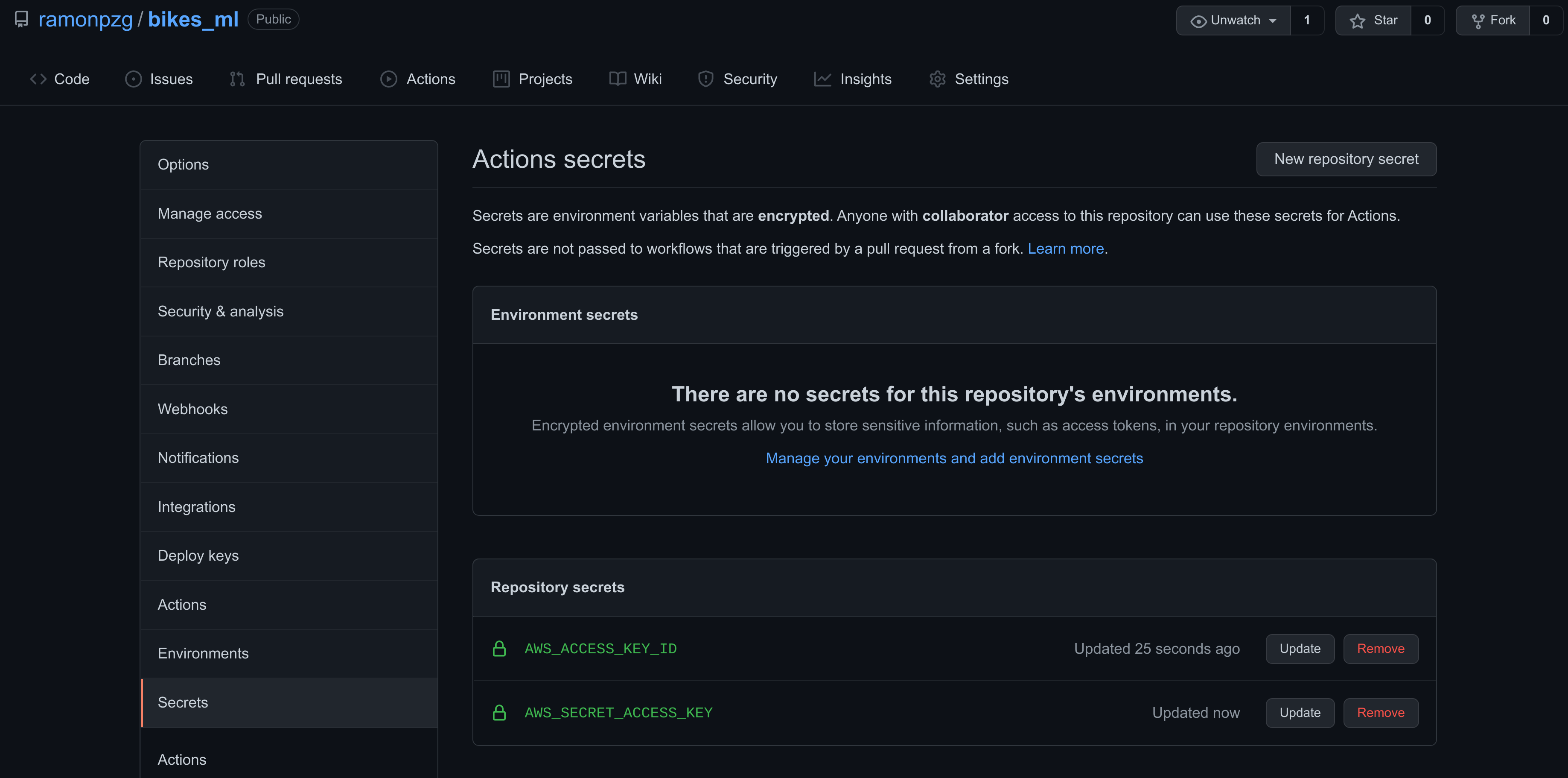
Task: Open the watchers count of 1
Action: coord(1307,21)
